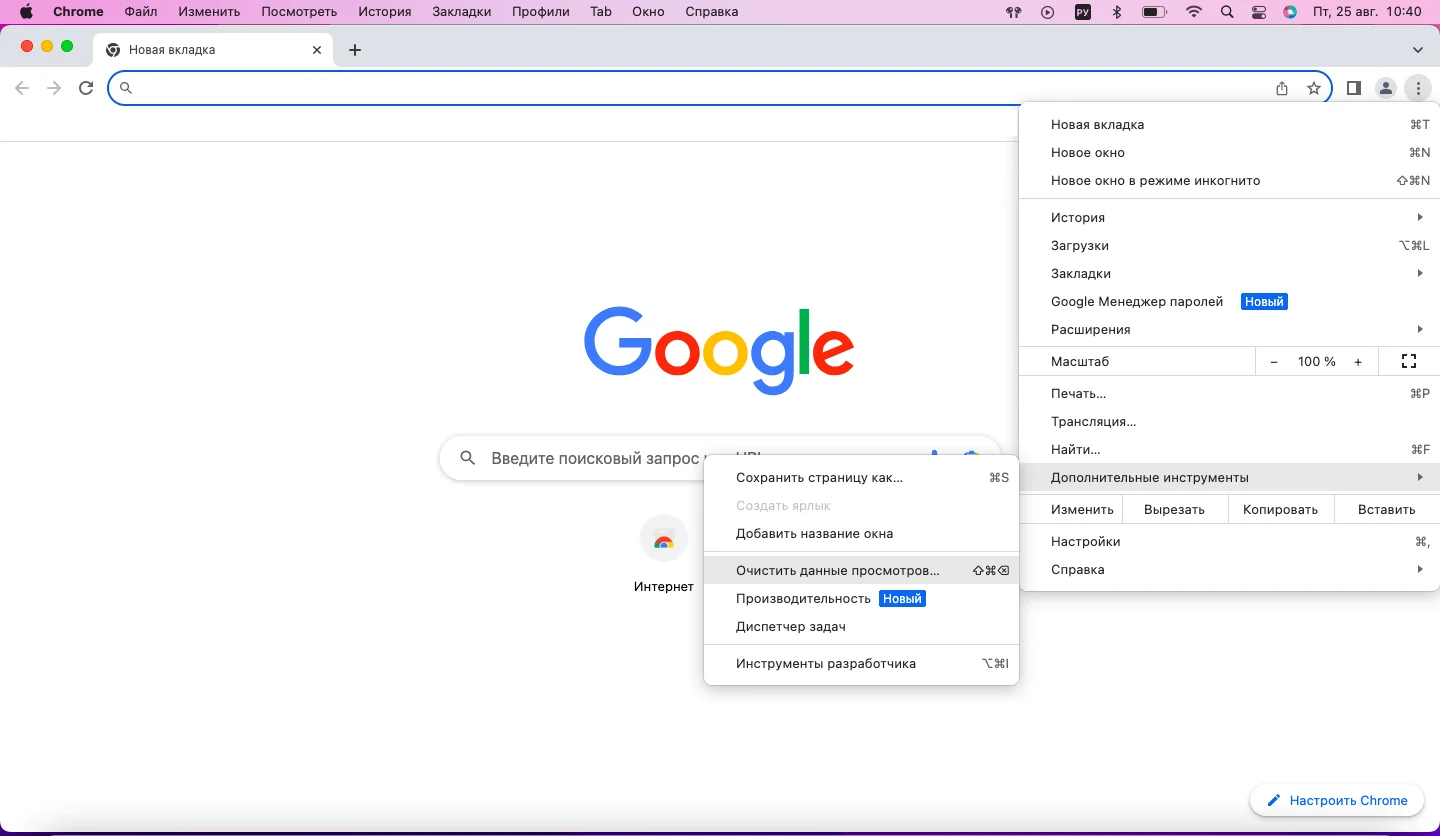Open the new tab plus button

(x=354, y=50)
